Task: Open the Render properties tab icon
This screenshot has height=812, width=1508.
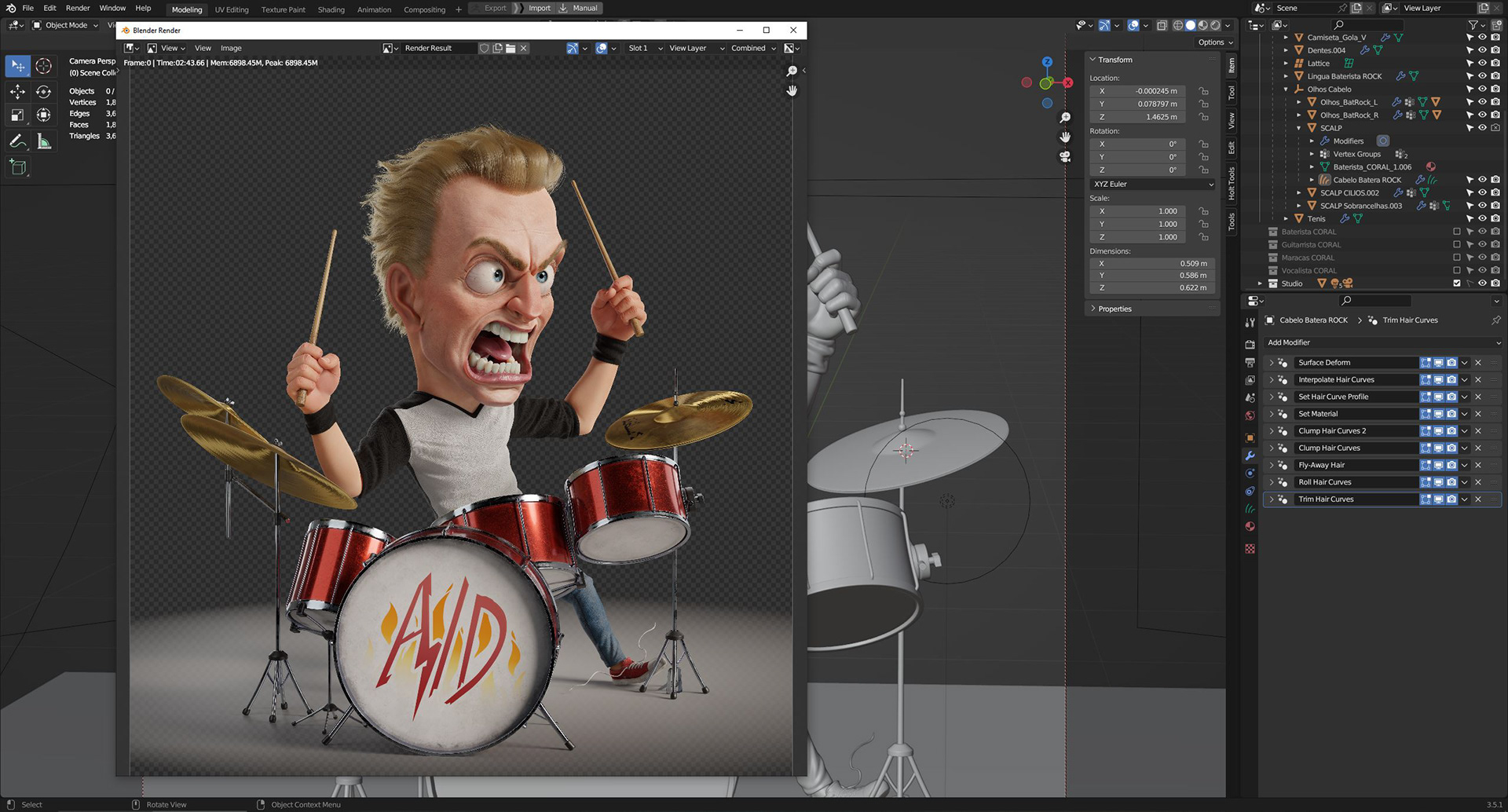Action: point(1250,345)
